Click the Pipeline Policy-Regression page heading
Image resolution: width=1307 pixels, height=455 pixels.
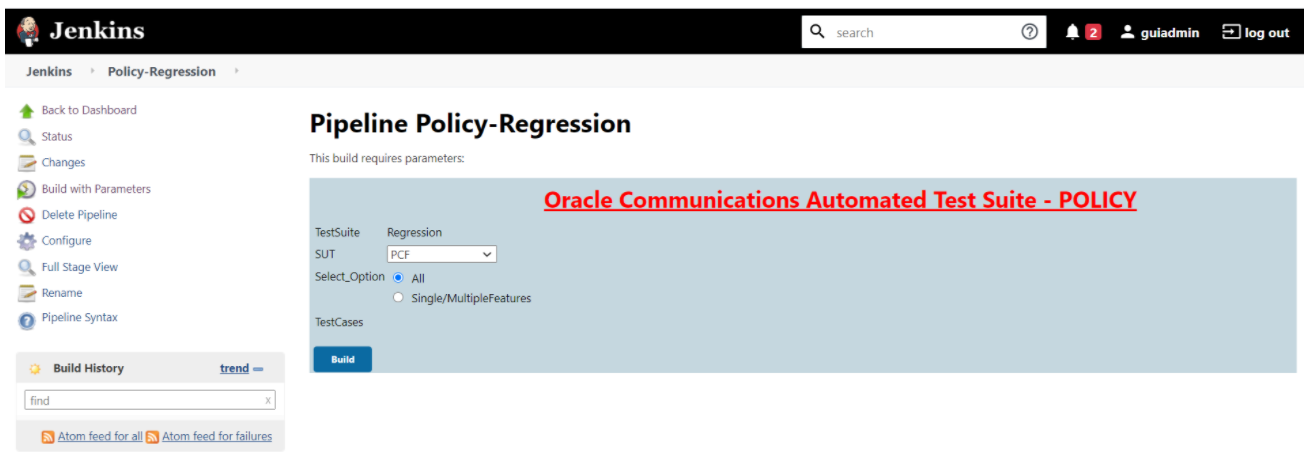470,124
